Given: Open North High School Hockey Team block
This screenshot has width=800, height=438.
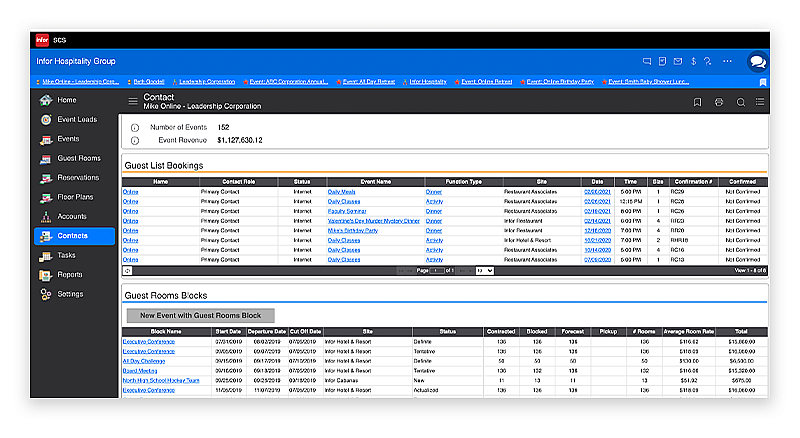Looking at the screenshot, I should [161, 381].
